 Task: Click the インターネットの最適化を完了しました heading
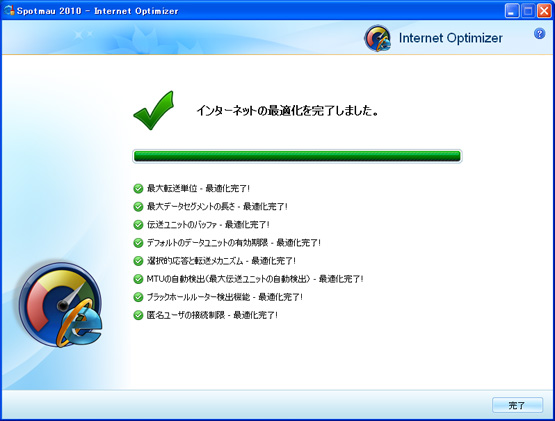(287, 110)
